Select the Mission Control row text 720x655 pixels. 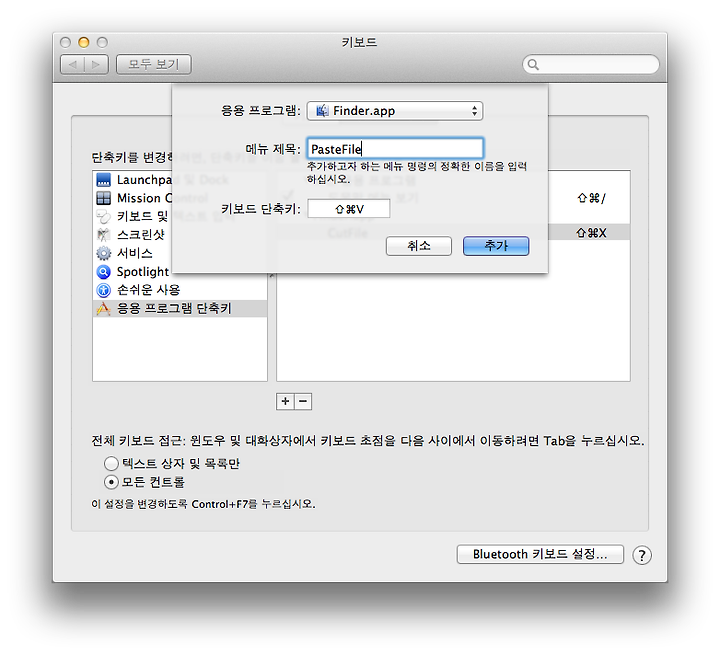click(144, 198)
